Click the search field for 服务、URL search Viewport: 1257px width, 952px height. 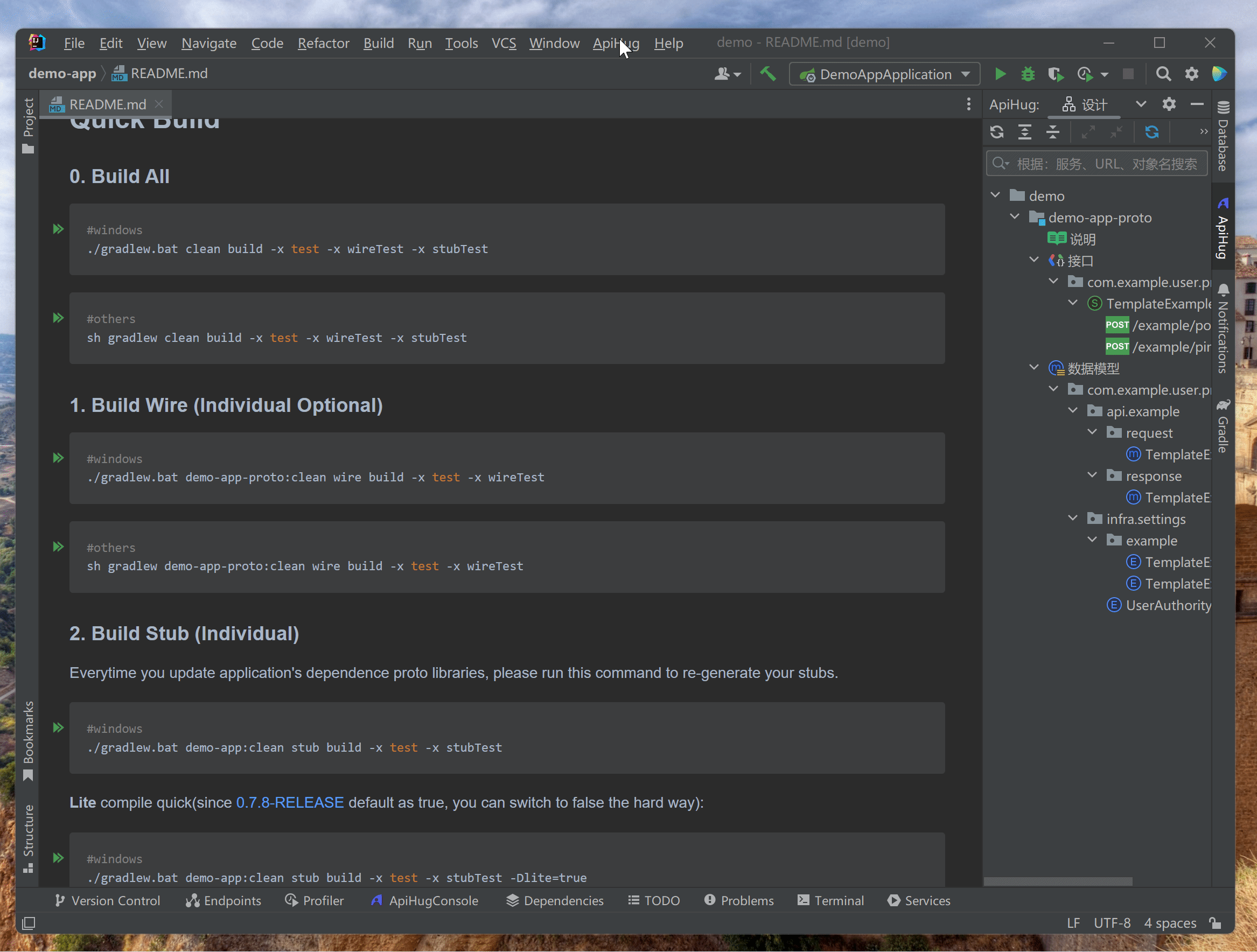[1097, 164]
